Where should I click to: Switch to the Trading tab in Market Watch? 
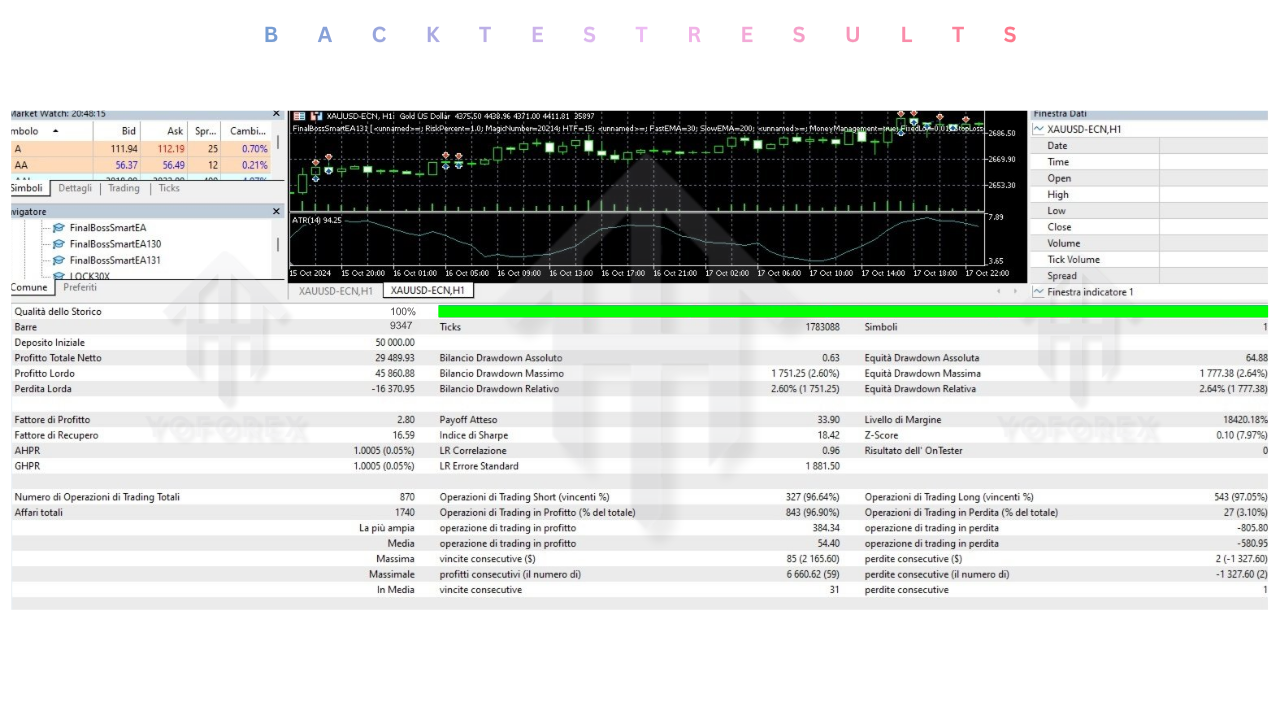(x=123, y=188)
